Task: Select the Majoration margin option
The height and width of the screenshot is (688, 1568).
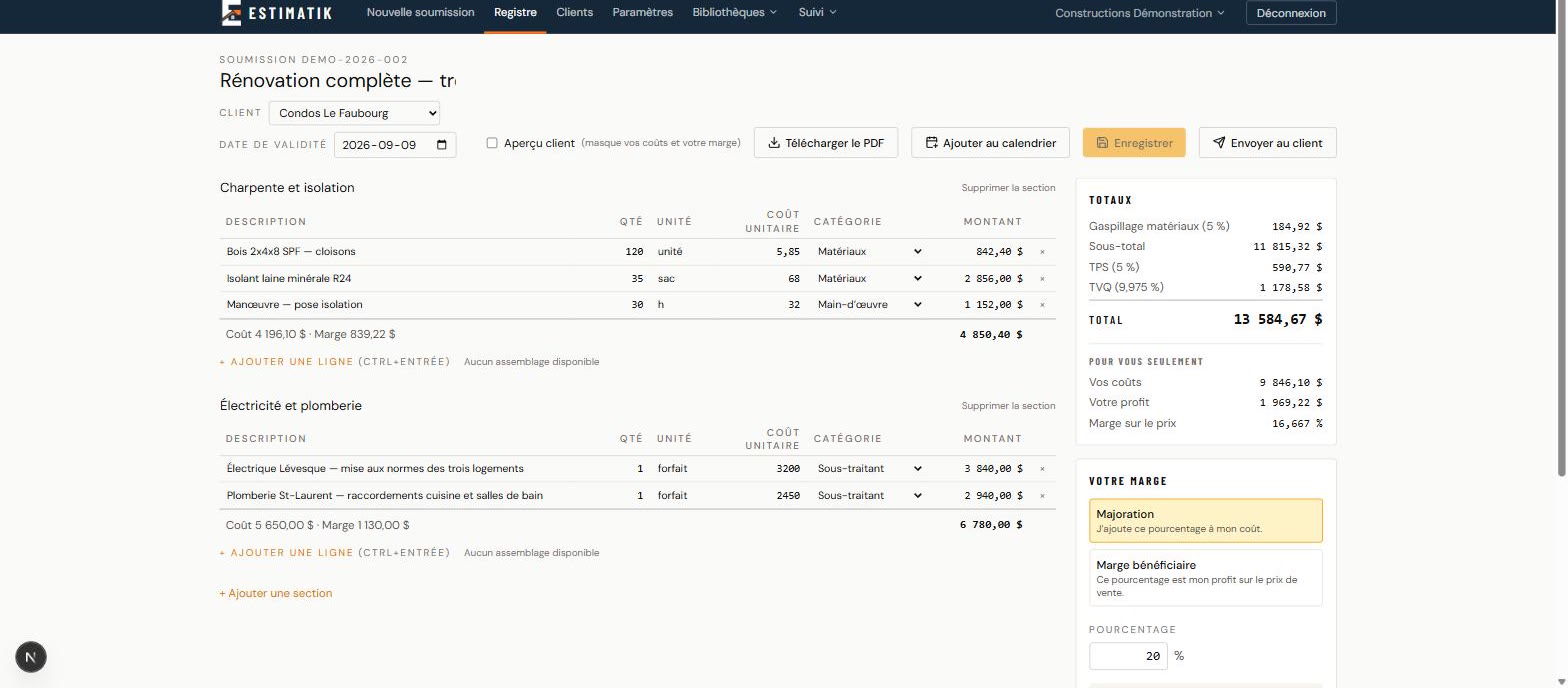Action: point(1205,520)
